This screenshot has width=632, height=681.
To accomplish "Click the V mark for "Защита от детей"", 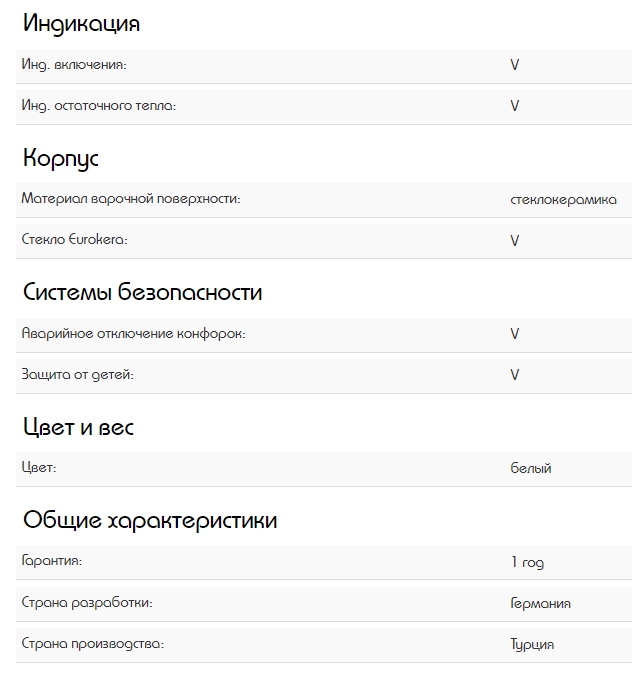I will [515, 375].
